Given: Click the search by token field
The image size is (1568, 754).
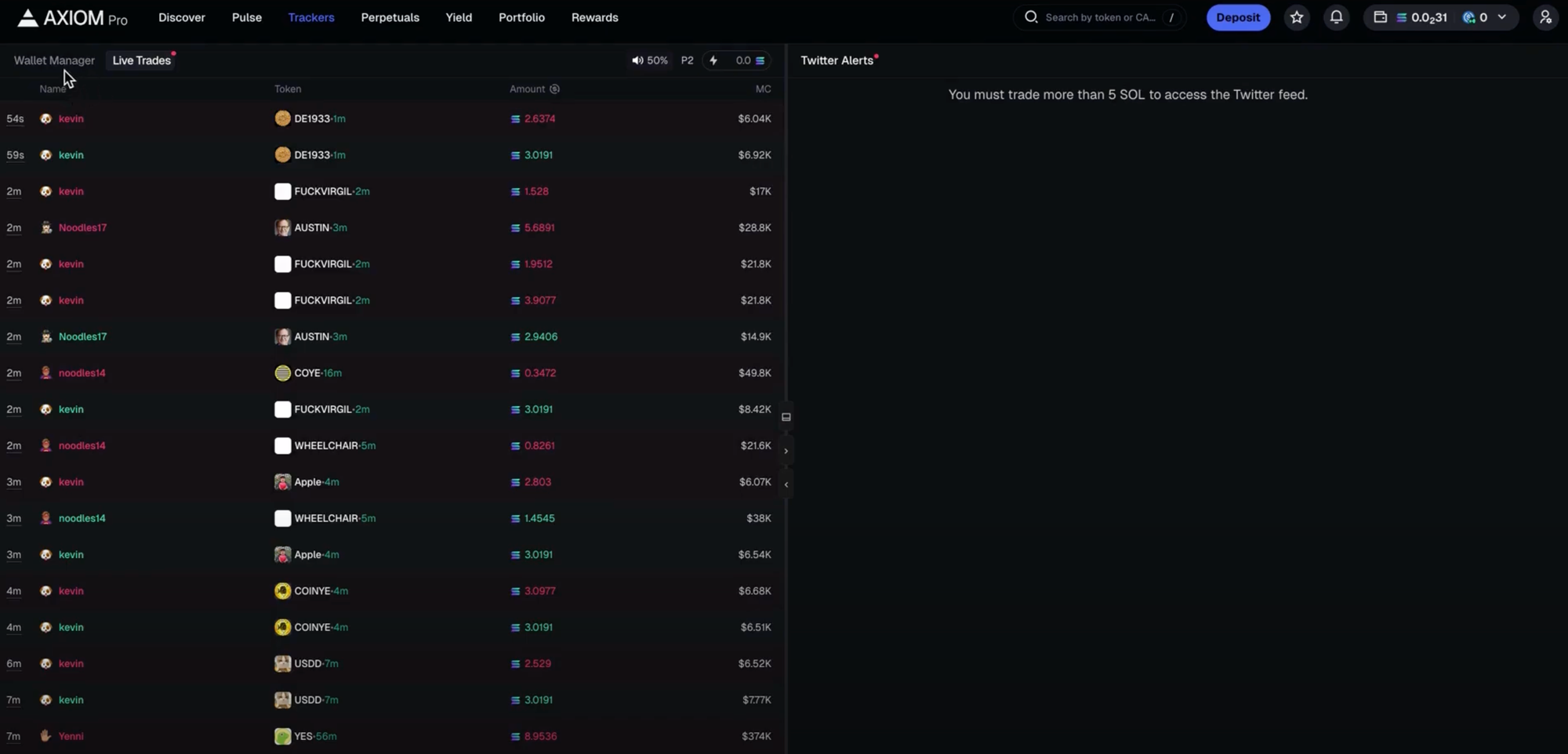Looking at the screenshot, I should 1098,16.
